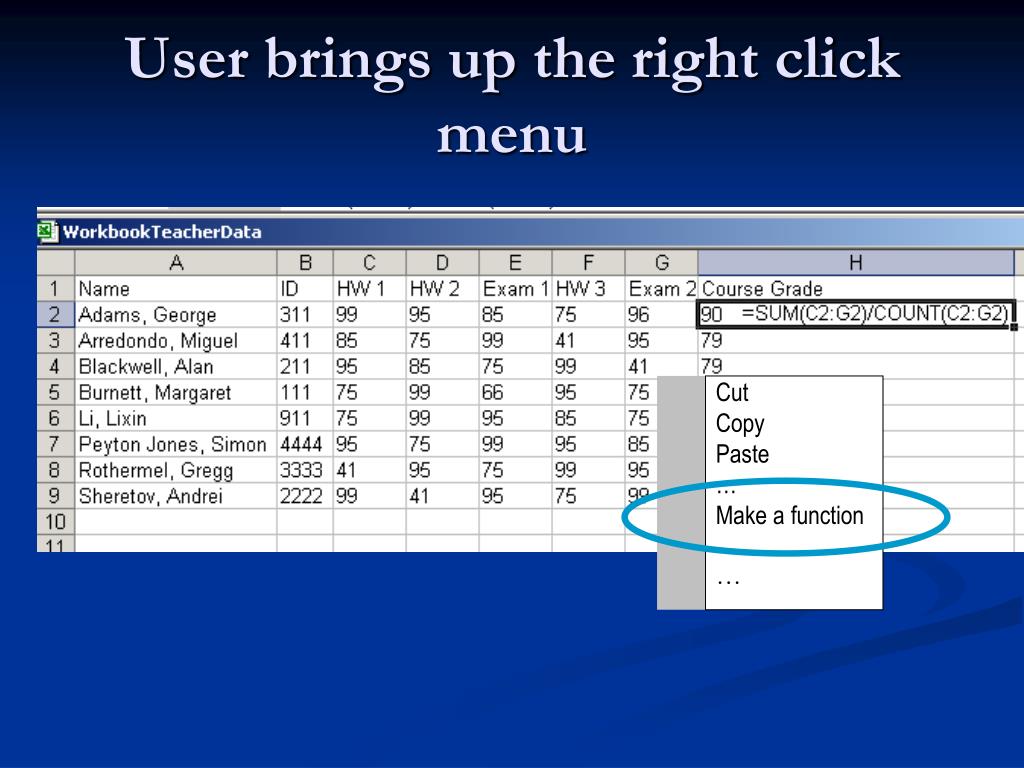The width and height of the screenshot is (1024, 768).
Task: Choose Paste from the context menu
Action: click(742, 454)
